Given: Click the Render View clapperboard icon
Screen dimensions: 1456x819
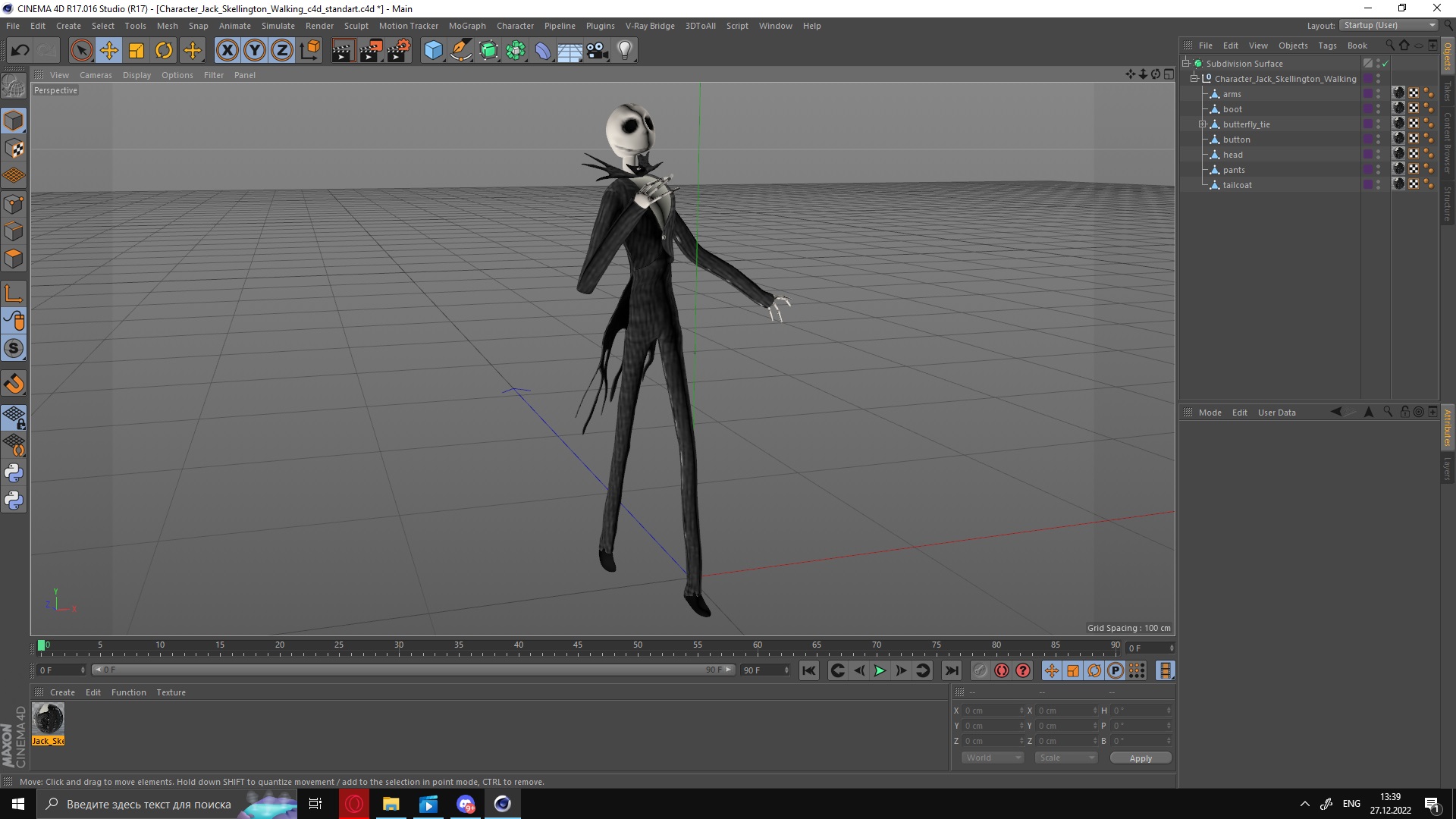Looking at the screenshot, I should (343, 51).
